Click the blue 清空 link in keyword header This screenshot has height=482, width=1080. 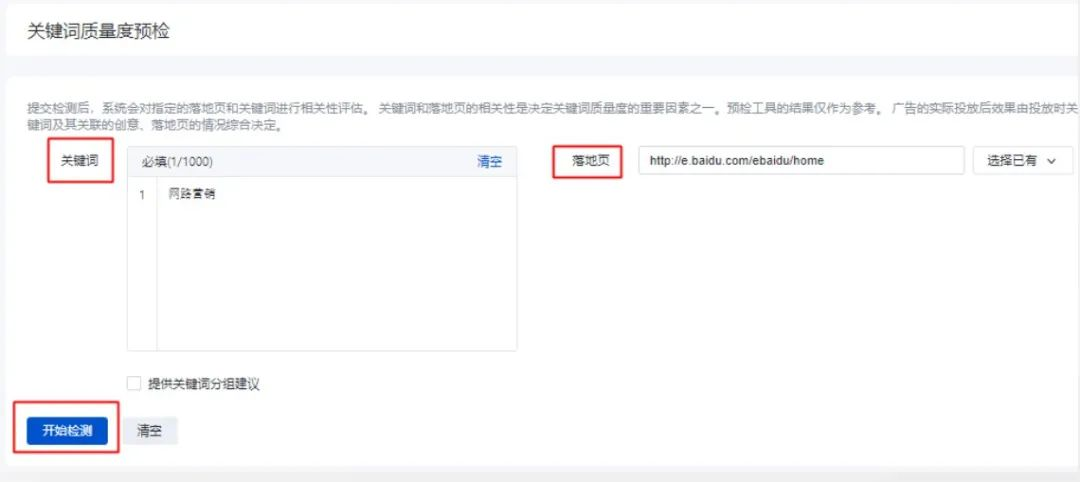pos(489,162)
